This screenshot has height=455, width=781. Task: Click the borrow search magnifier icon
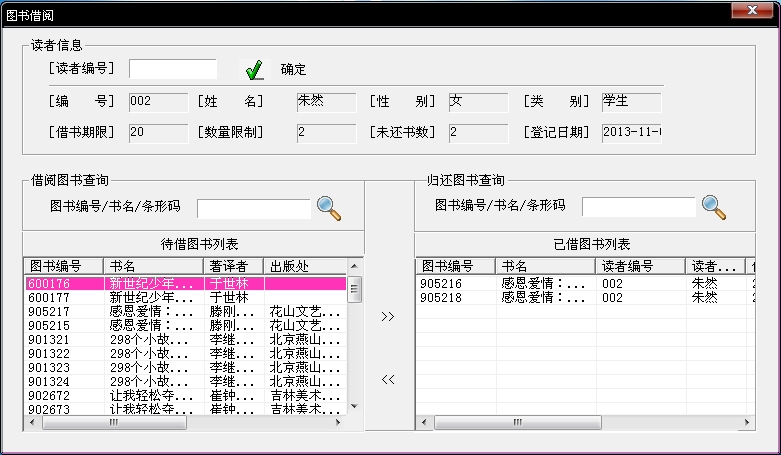(x=329, y=207)
